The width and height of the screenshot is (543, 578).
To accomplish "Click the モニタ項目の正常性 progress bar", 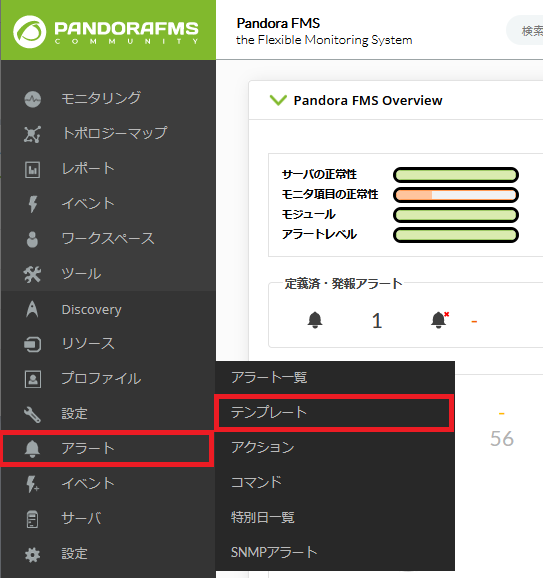I will tap(456, 195).
